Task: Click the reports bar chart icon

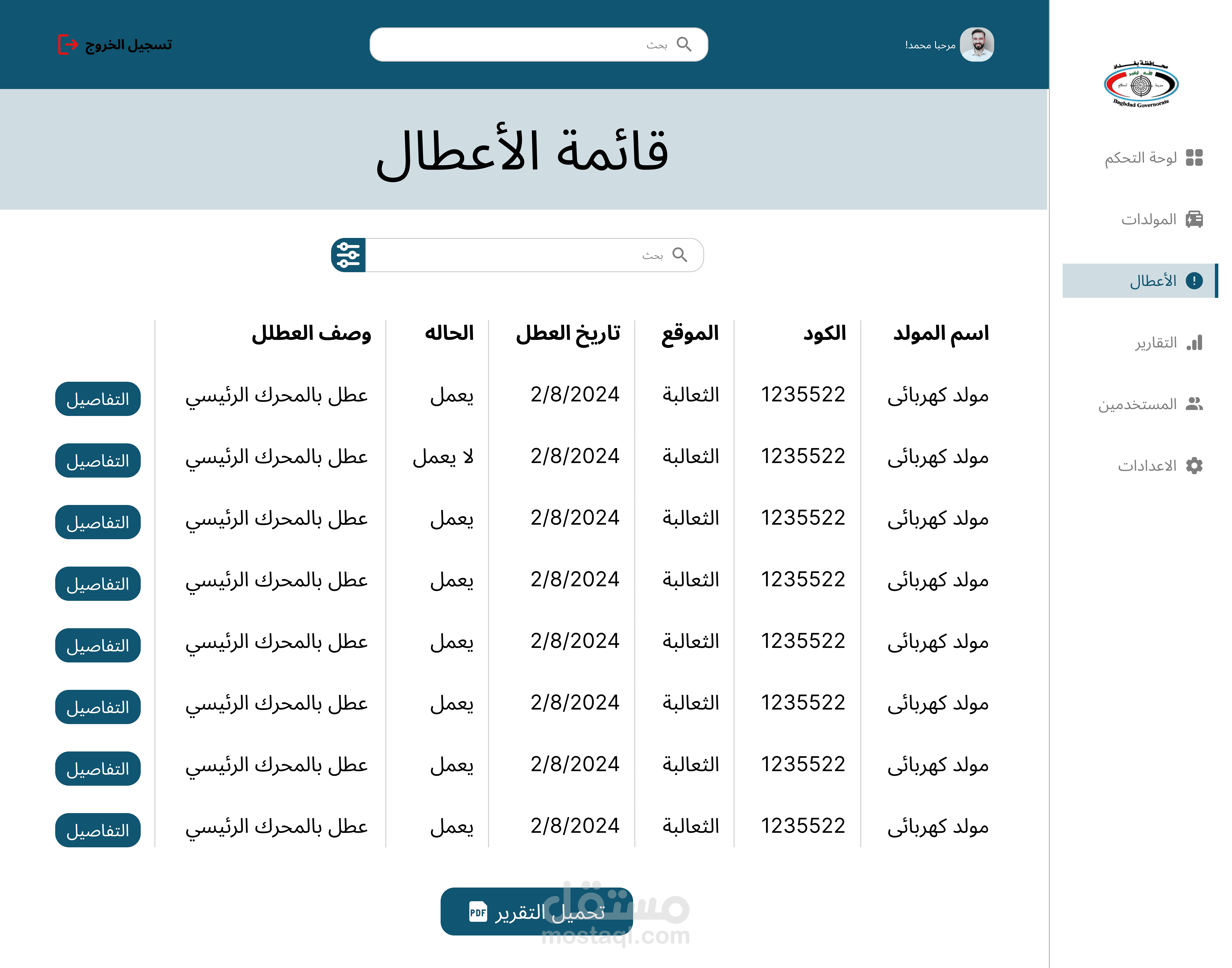Action: (1194, 343)
